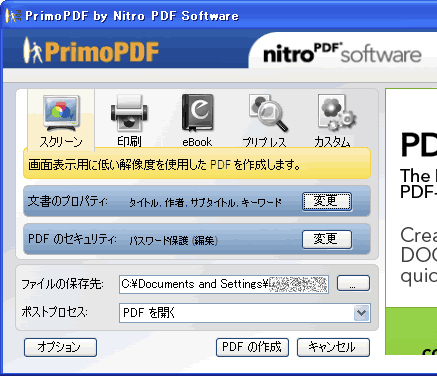Click the ファイルの保存先 label
Screen dimensions: 437x376
pos(62,284)
